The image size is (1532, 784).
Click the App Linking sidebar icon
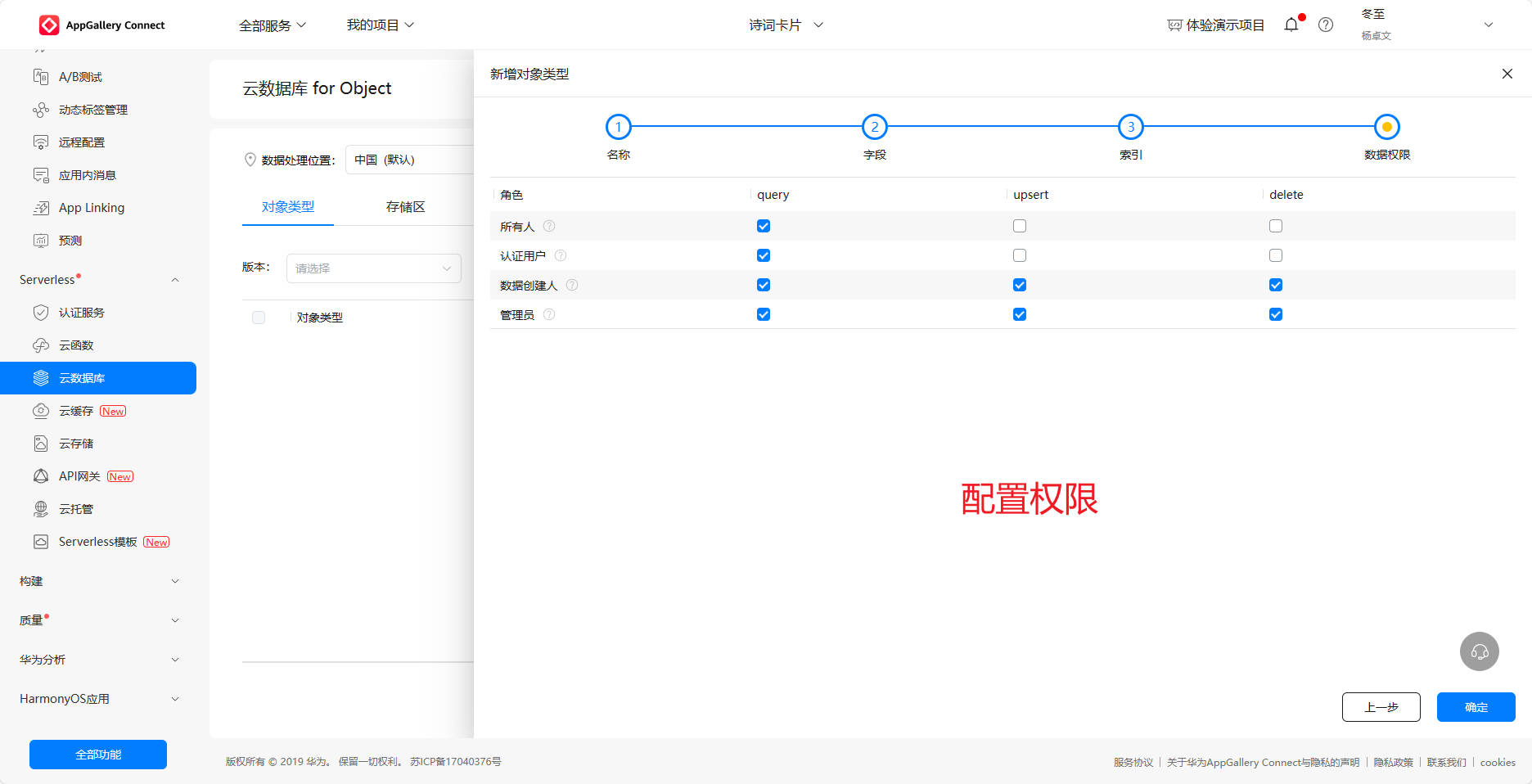[41, 208]
